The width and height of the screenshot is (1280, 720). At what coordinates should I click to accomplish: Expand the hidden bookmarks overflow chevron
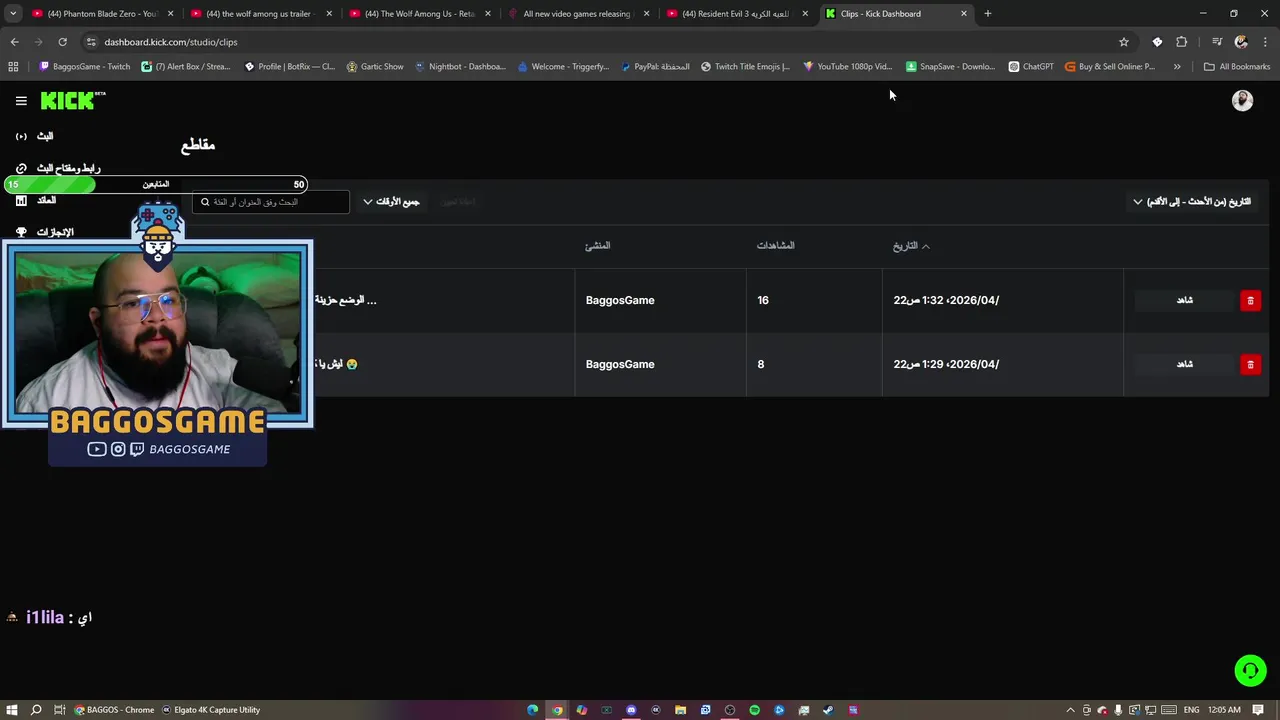click(1177, 67)
